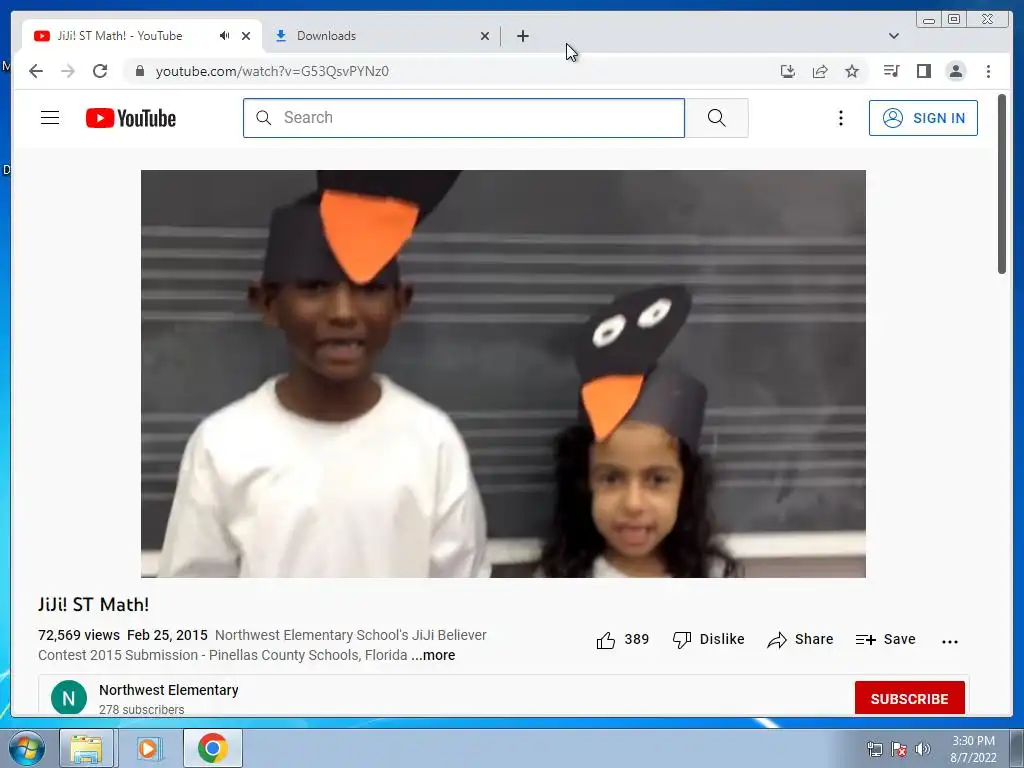Click the Chrome taskbar icon
The image size is (1024, 768).
(213, 748)
